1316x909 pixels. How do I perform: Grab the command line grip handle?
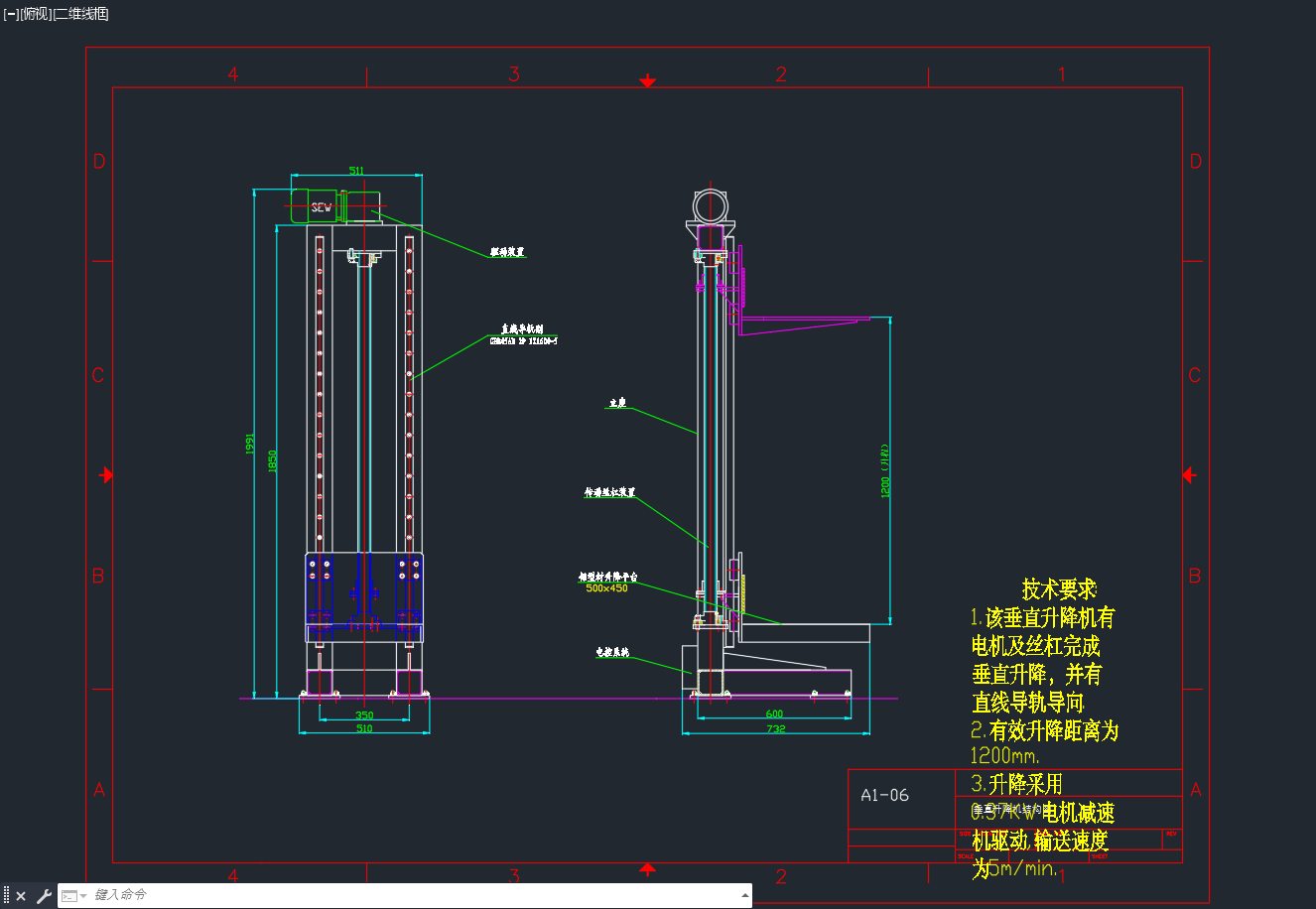[7, 896]
